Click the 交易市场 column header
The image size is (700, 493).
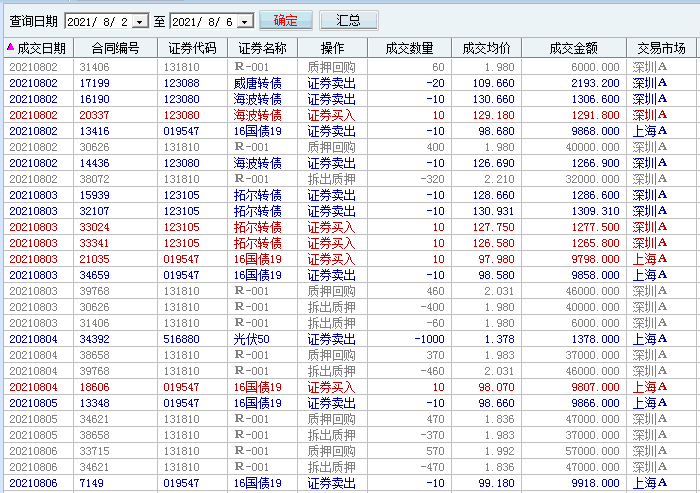[661, 48]
